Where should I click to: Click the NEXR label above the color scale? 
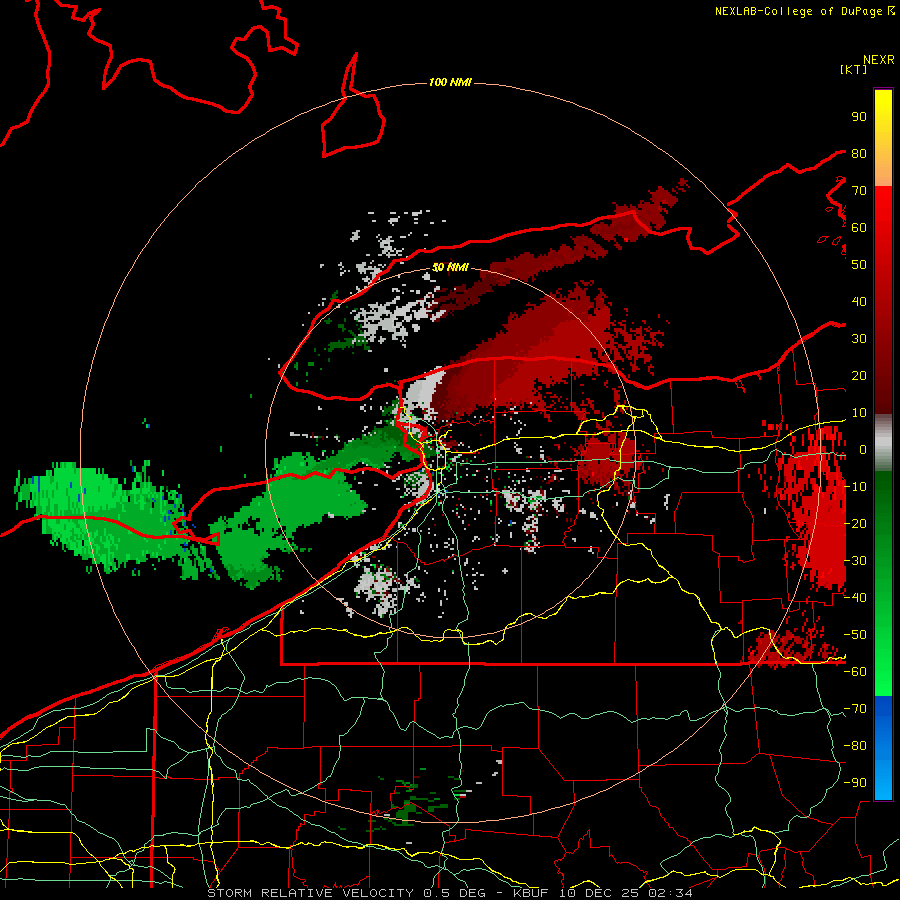tap(879, 60)
